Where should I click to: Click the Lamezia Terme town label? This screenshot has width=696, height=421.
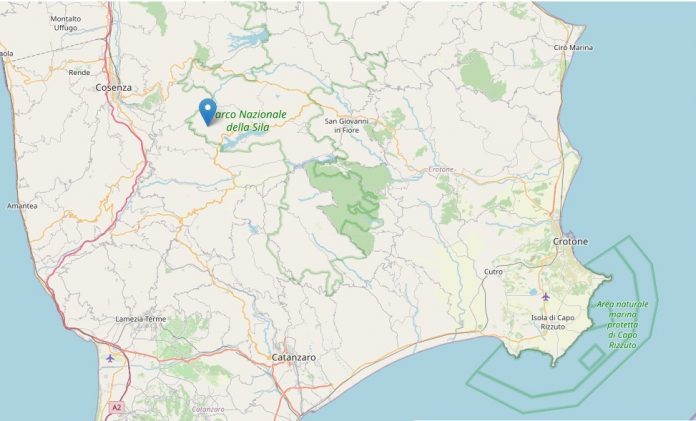click(141, 319)
